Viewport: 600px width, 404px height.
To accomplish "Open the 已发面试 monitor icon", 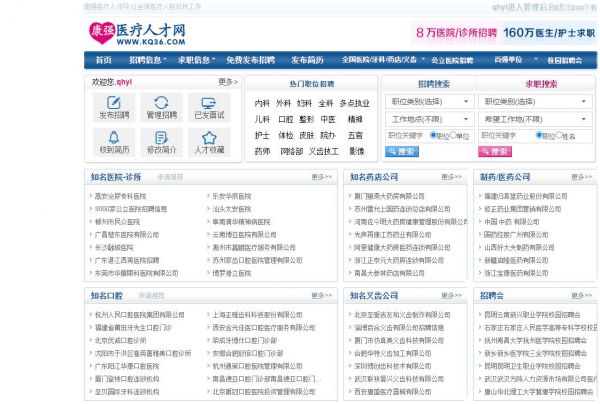I will (x=209, y=103).
